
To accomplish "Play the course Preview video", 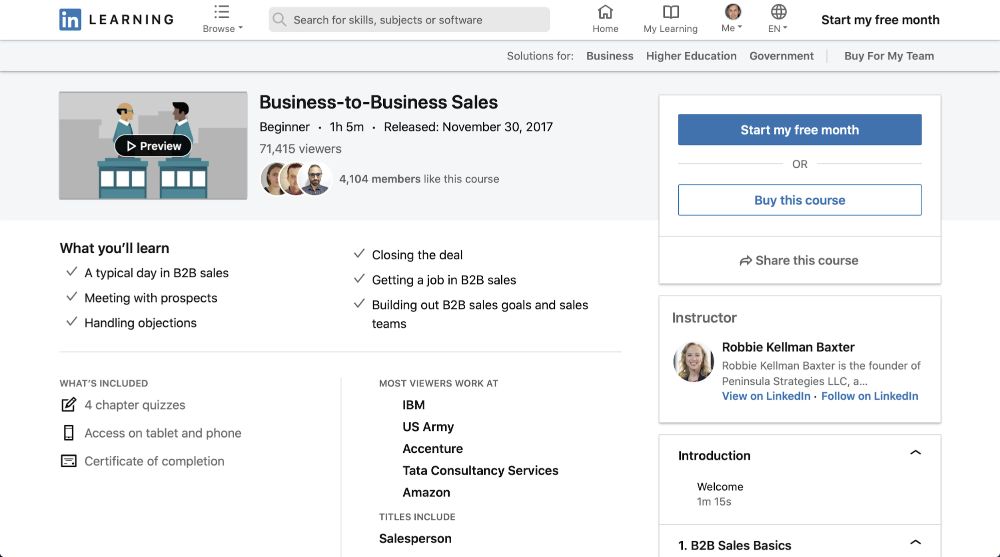I will (x=153, y=146).
